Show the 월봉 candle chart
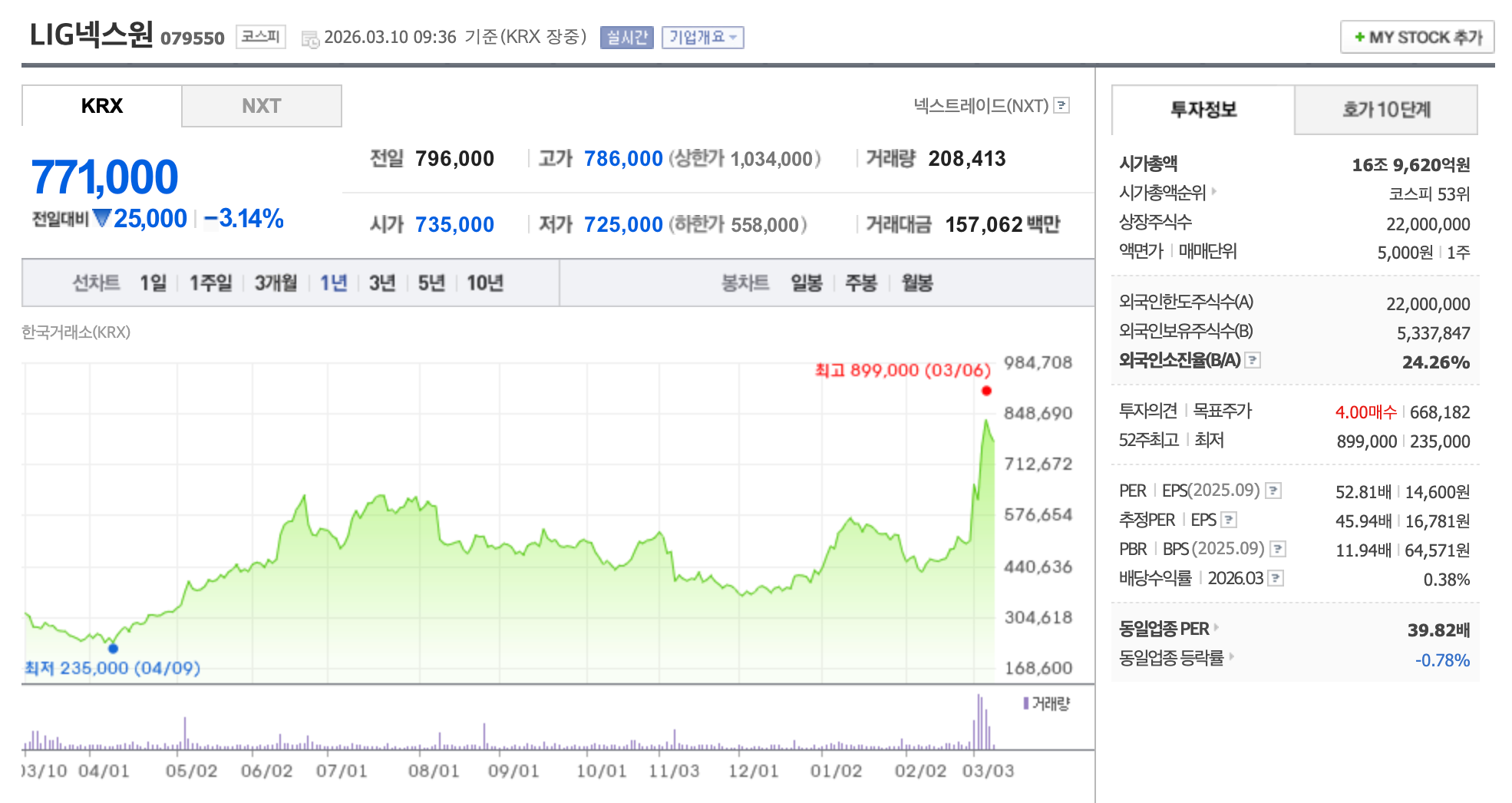This screenshot has width=1512, height=803. click(917, 283)
